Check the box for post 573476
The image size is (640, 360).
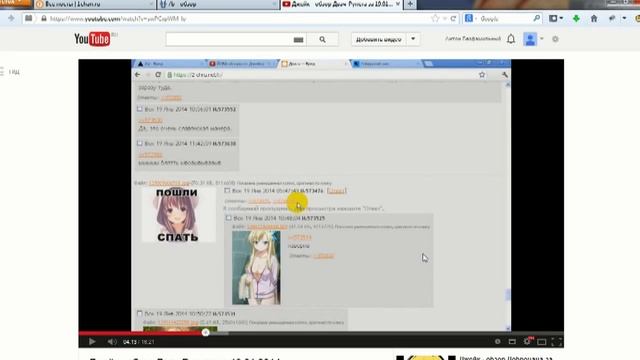coord(227,191)
